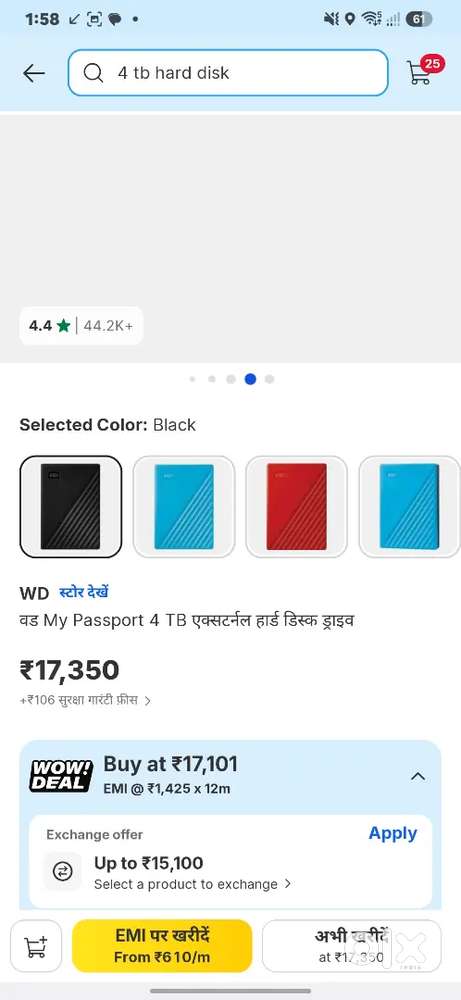Viewport: 461px width, 1000px height.
Task: Tap the add-to-cart icon at bottom left
Action: pos(36,945)
